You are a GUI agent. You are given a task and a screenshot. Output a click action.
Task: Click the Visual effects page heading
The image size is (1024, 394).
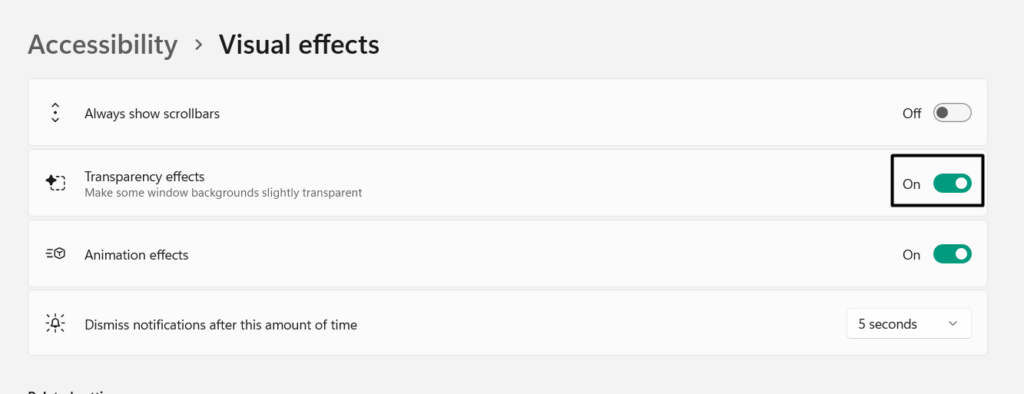click(299, 44)
